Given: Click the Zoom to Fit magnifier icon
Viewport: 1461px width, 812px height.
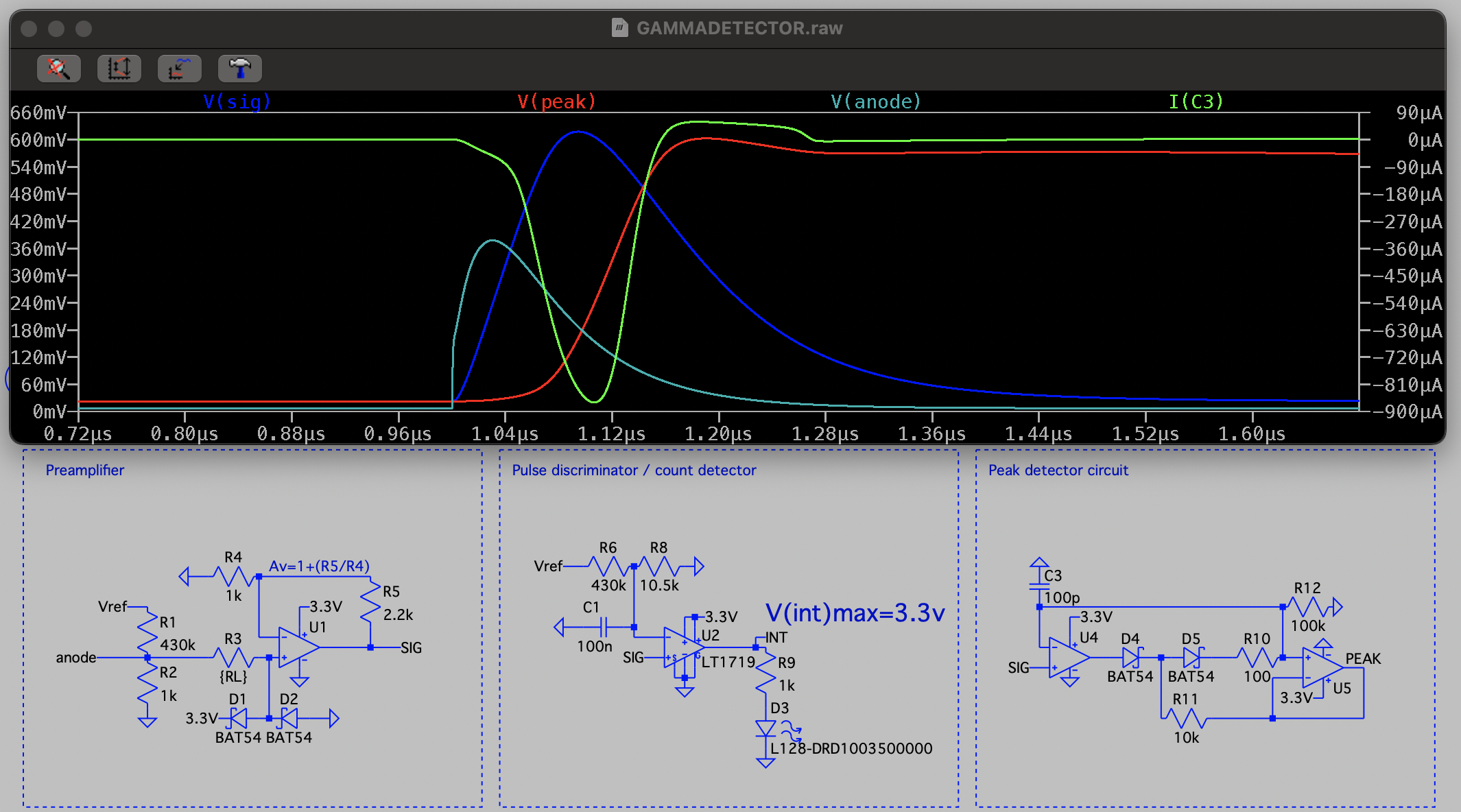Looking at the screenshot, I should click(58, 69).
